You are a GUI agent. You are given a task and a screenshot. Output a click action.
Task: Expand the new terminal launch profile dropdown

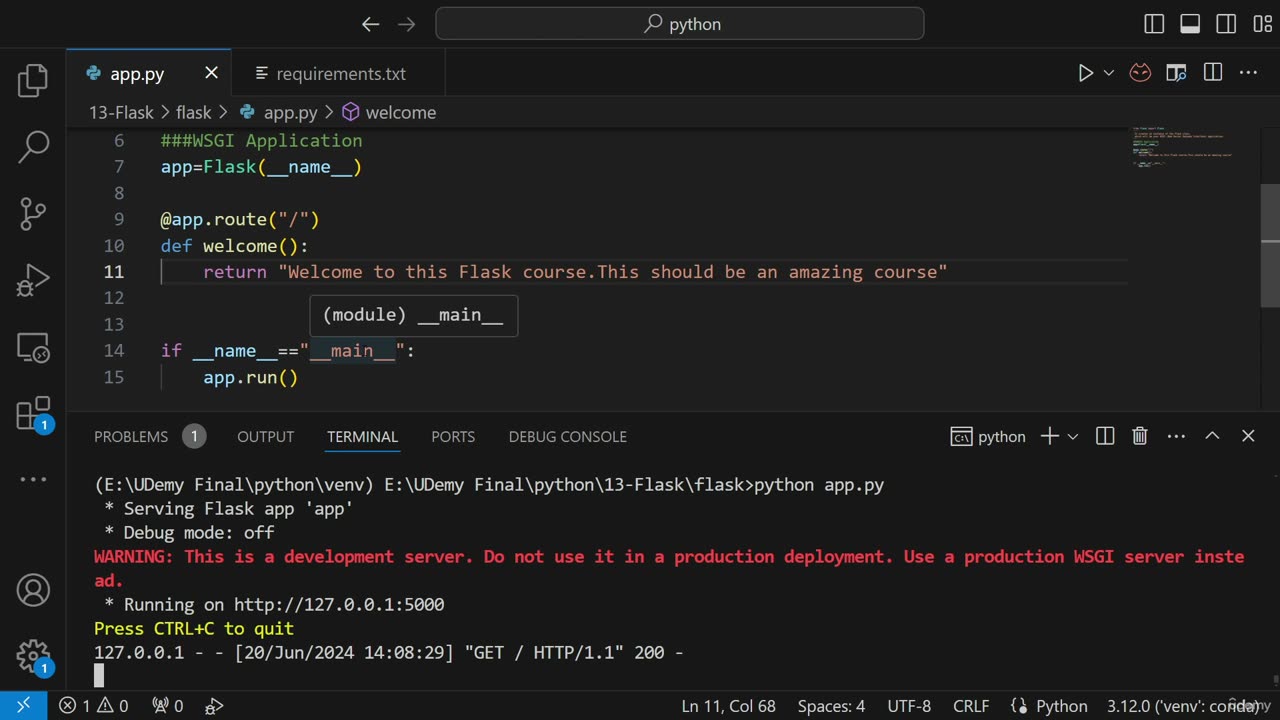(1073, 437)
